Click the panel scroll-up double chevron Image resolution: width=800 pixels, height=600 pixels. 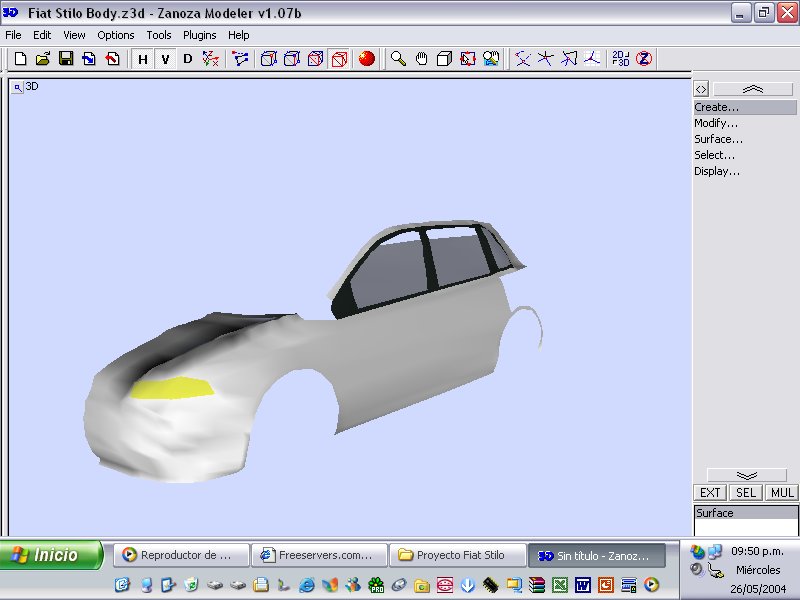753,89
